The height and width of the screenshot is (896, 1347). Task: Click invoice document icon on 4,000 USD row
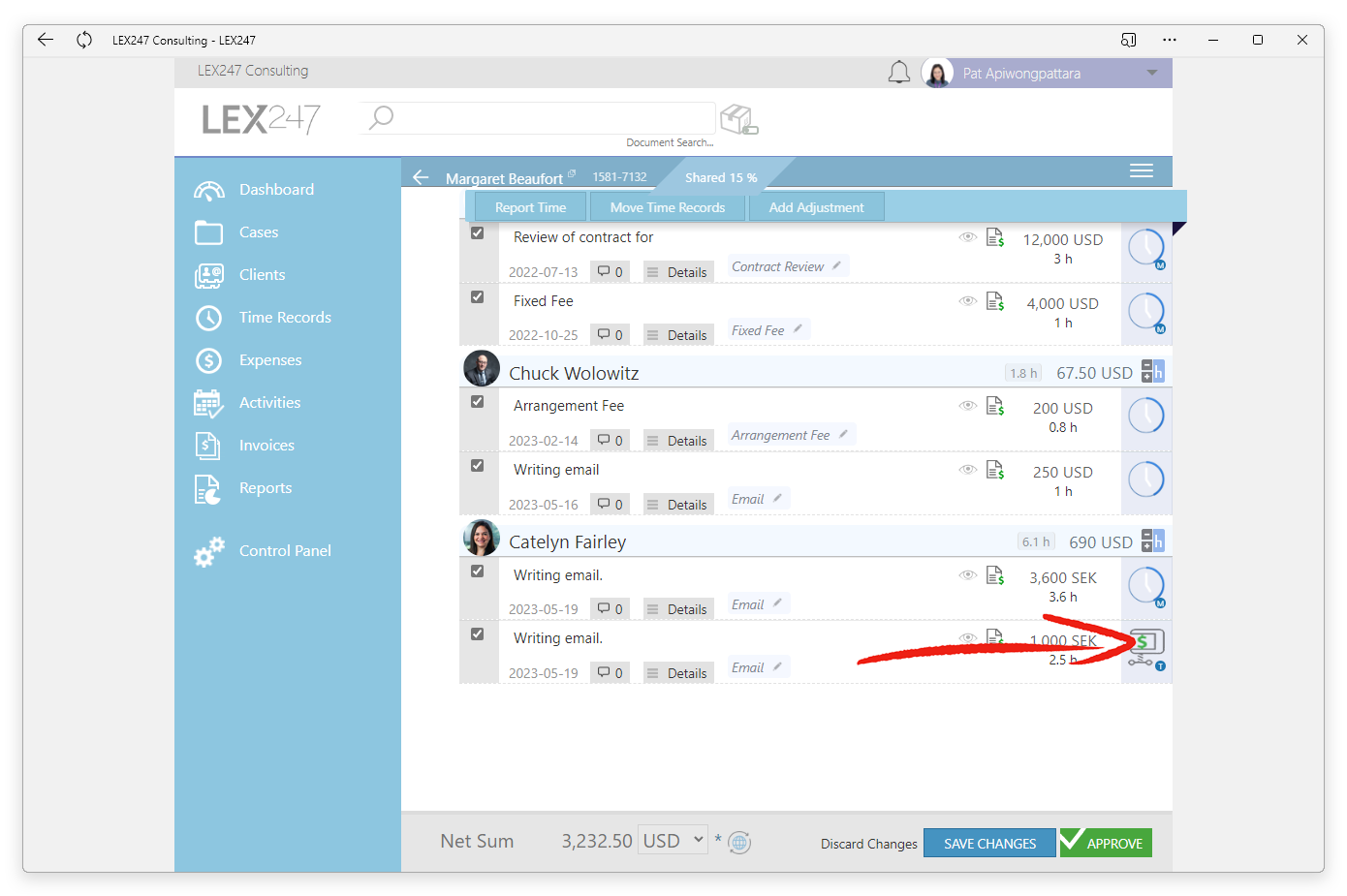tap(995, 301)
